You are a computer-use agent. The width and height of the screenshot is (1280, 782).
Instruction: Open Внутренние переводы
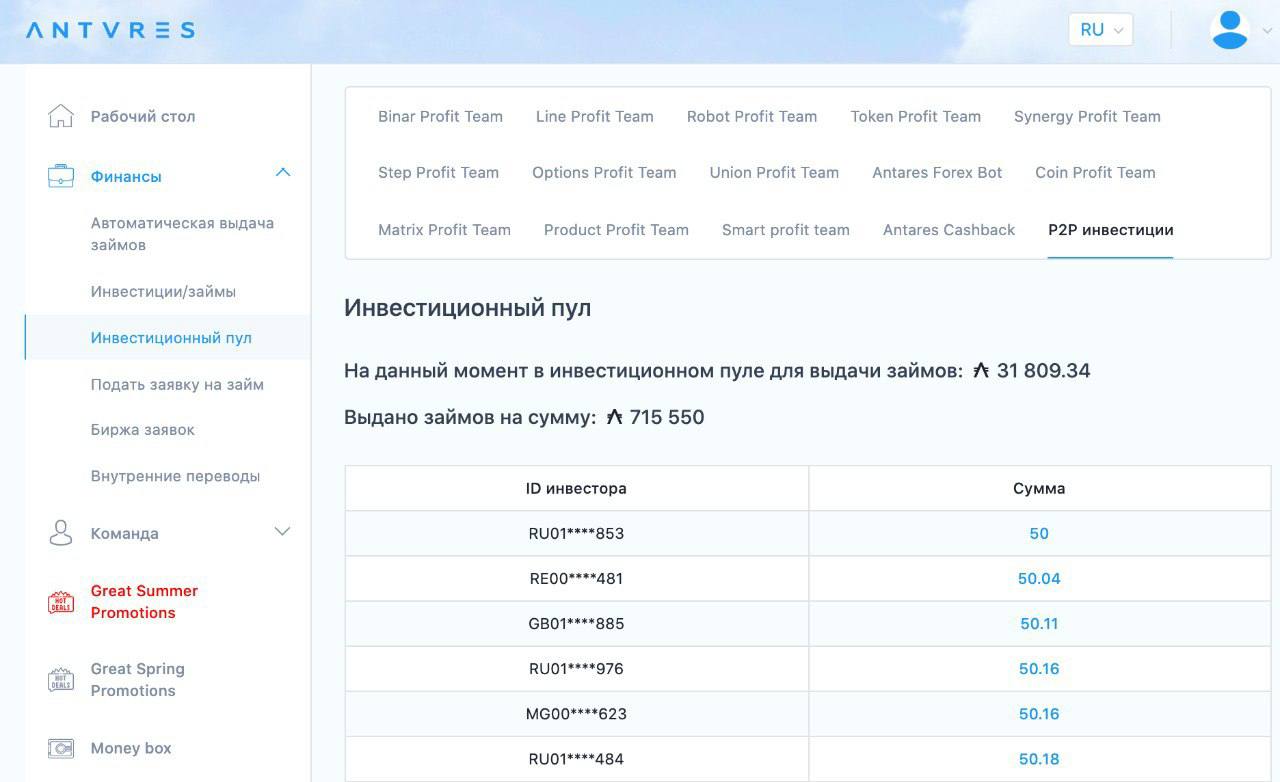click(175, 476)
